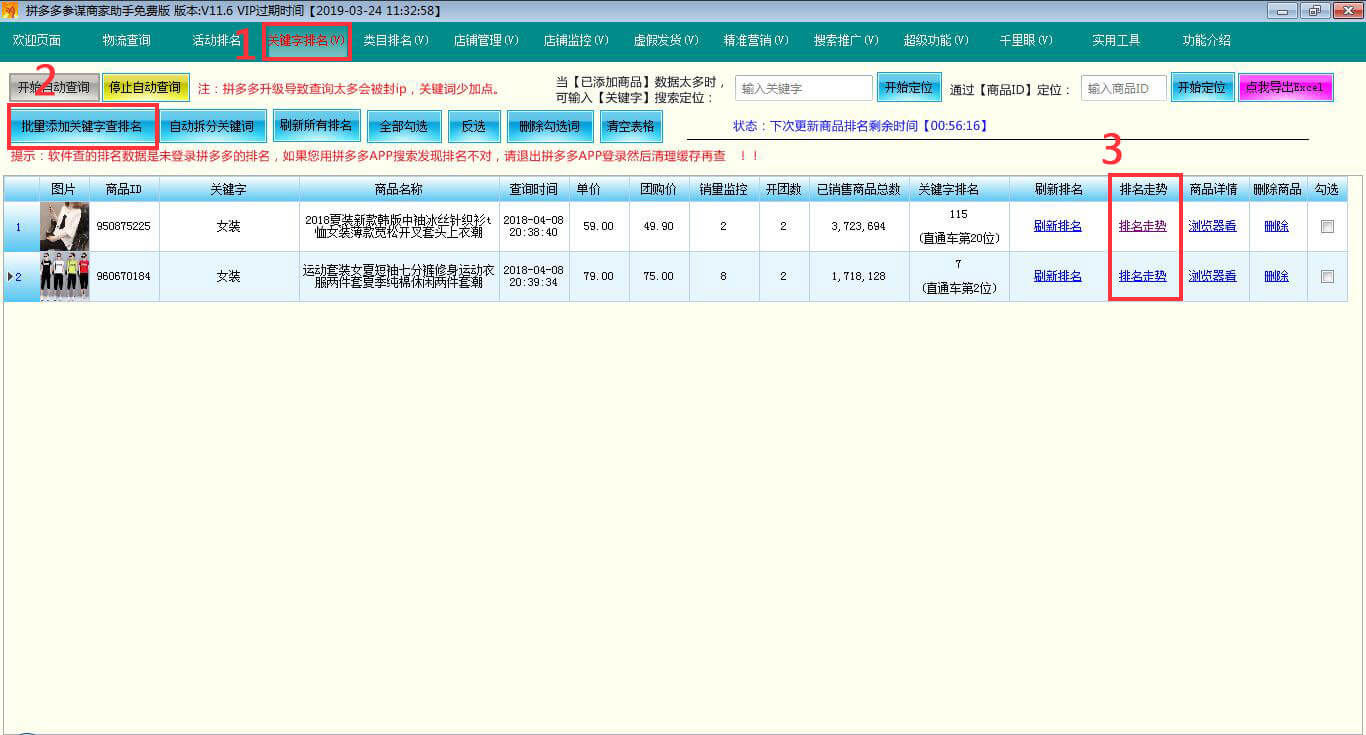The height and width of the screenshot is (735, 1366).
Task: Open thumbnail of product 950875225
Action: (64, 226)
